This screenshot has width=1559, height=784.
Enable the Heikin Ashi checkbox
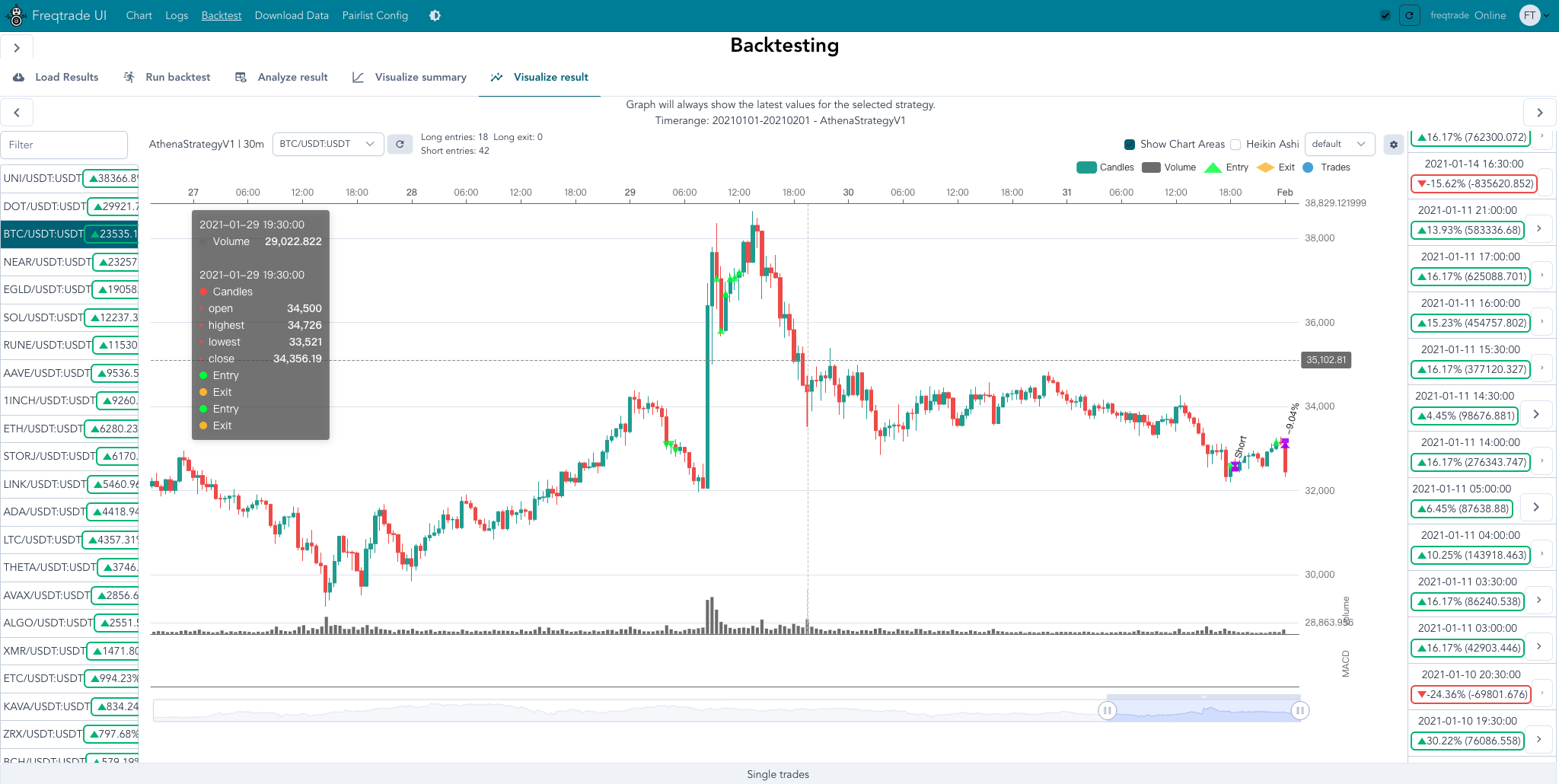1235,145
